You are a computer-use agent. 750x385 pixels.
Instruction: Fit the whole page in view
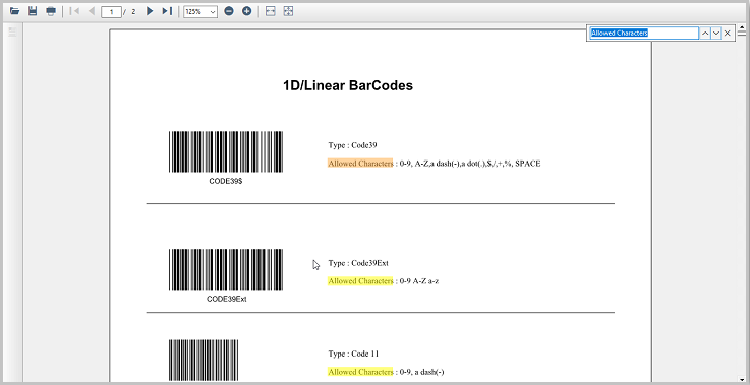pyautogui.click(x=288, y=11)
